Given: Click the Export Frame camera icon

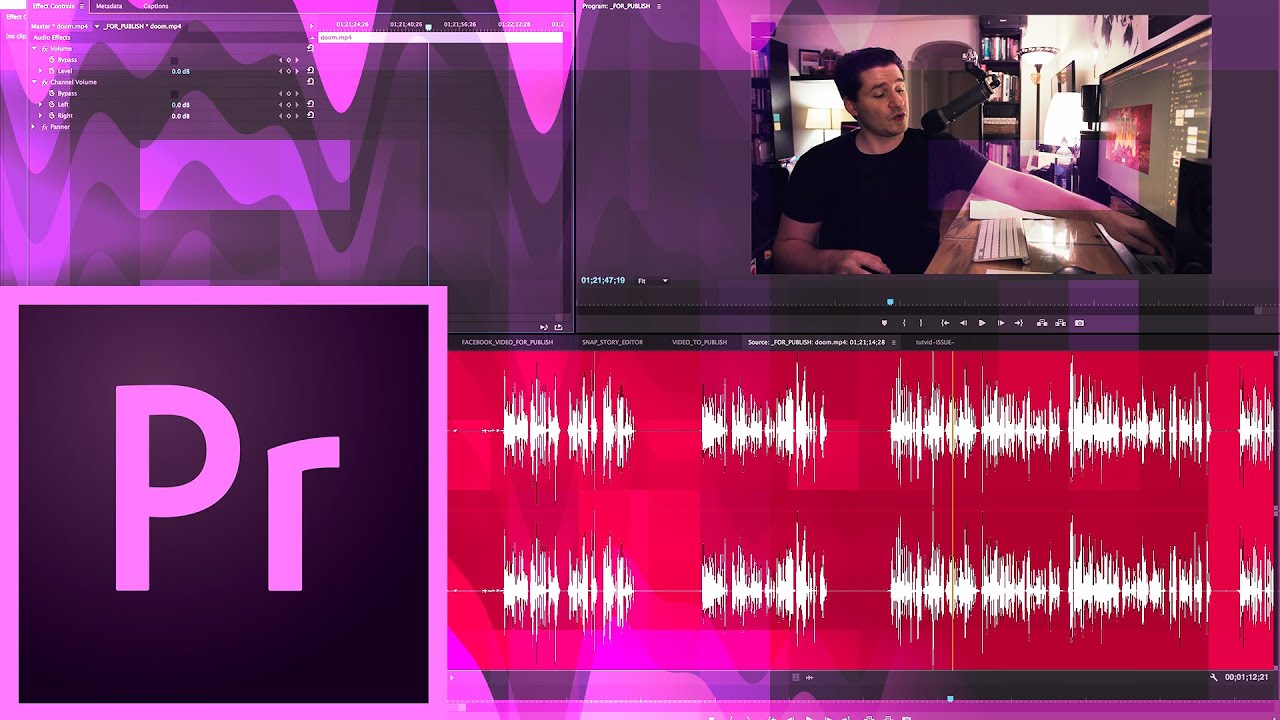Looking at the screenshot, I should click(1079, 323).
